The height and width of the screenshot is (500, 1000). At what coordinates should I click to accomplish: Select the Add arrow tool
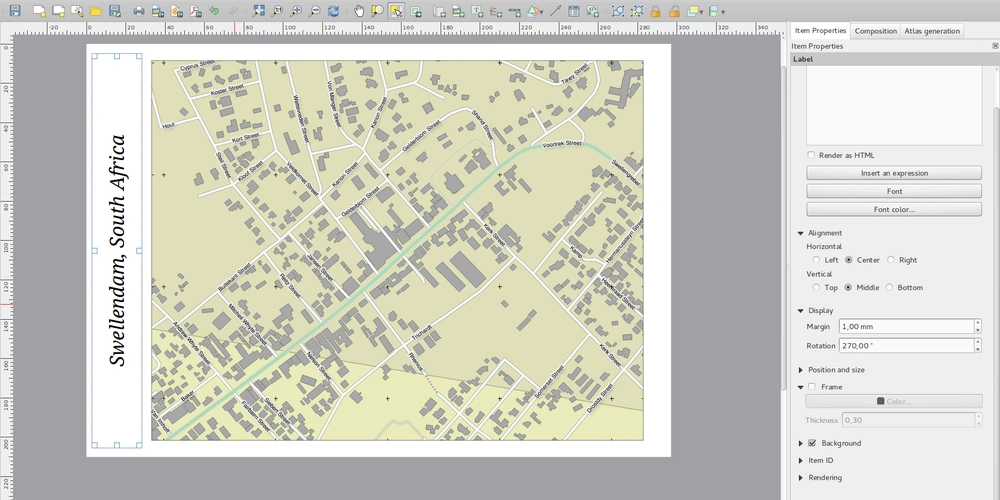click(555, 11)
